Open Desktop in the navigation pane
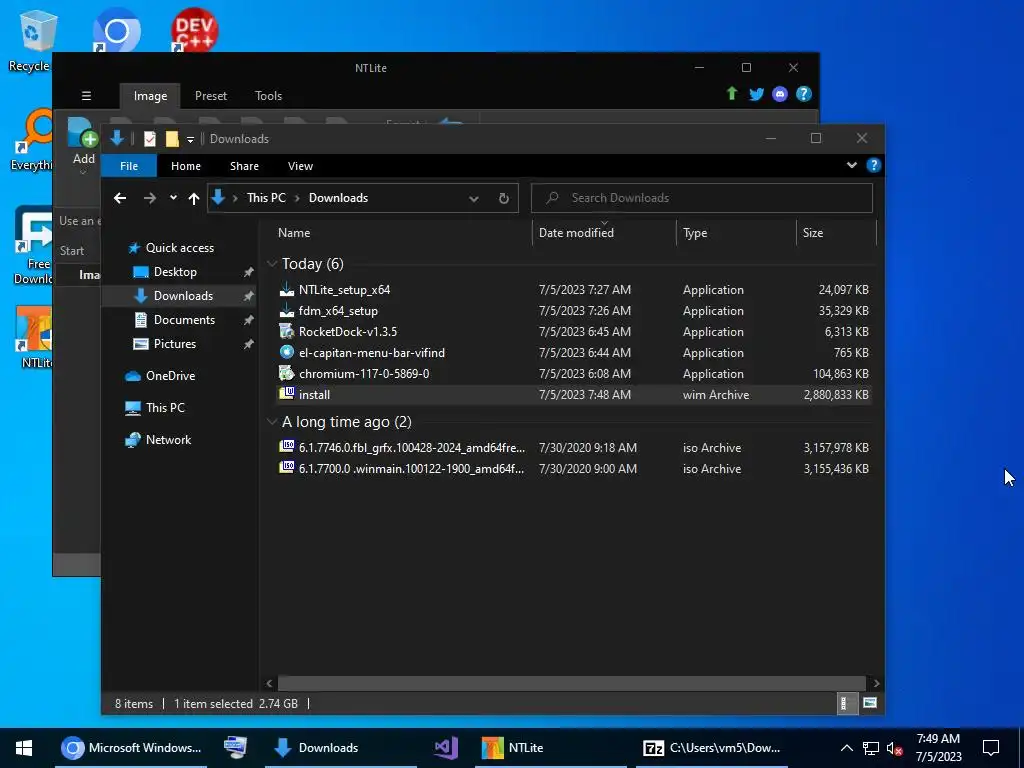The image size is (1024, 768). click(175, 272)
